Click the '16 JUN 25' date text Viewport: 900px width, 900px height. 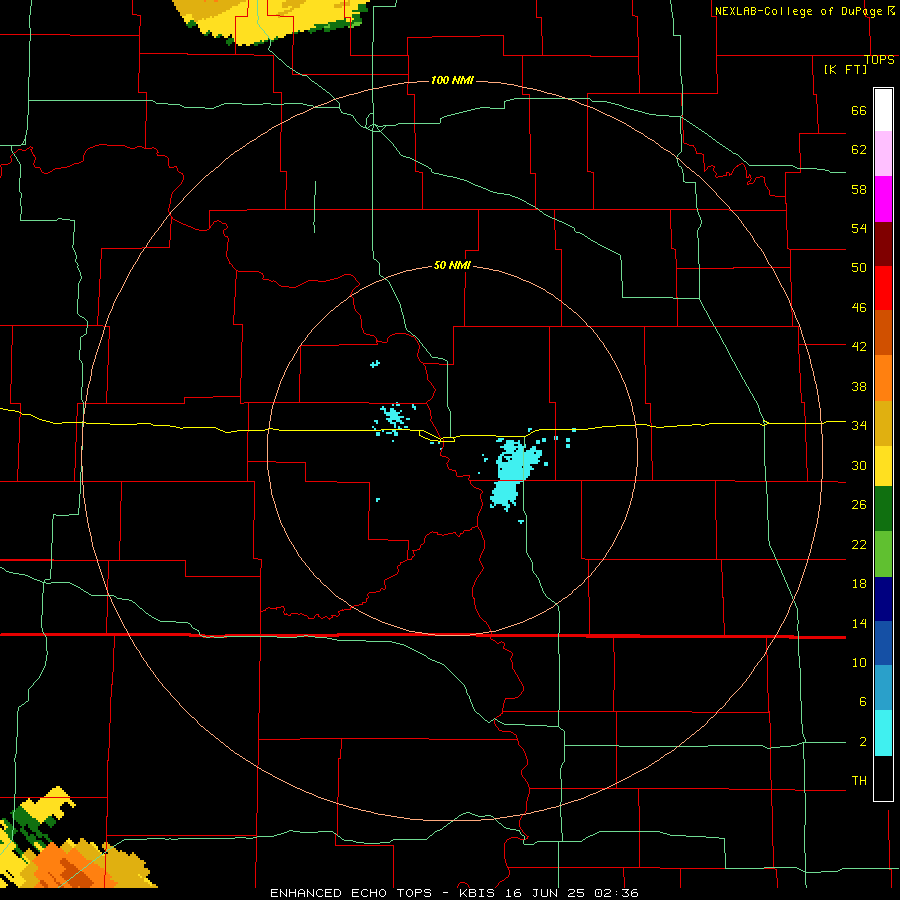pyautogui.click(x=546, y=893)
